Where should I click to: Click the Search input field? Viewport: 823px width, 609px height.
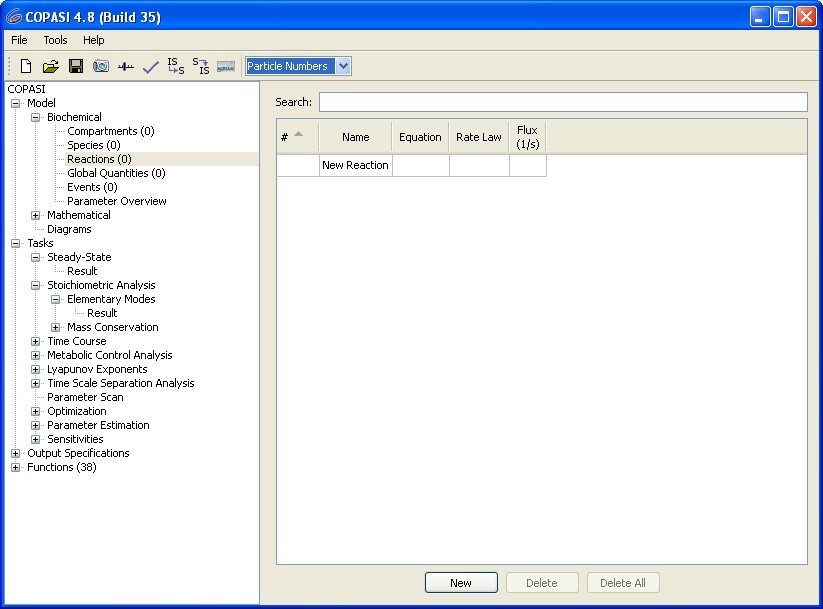(x=563, y=102)
